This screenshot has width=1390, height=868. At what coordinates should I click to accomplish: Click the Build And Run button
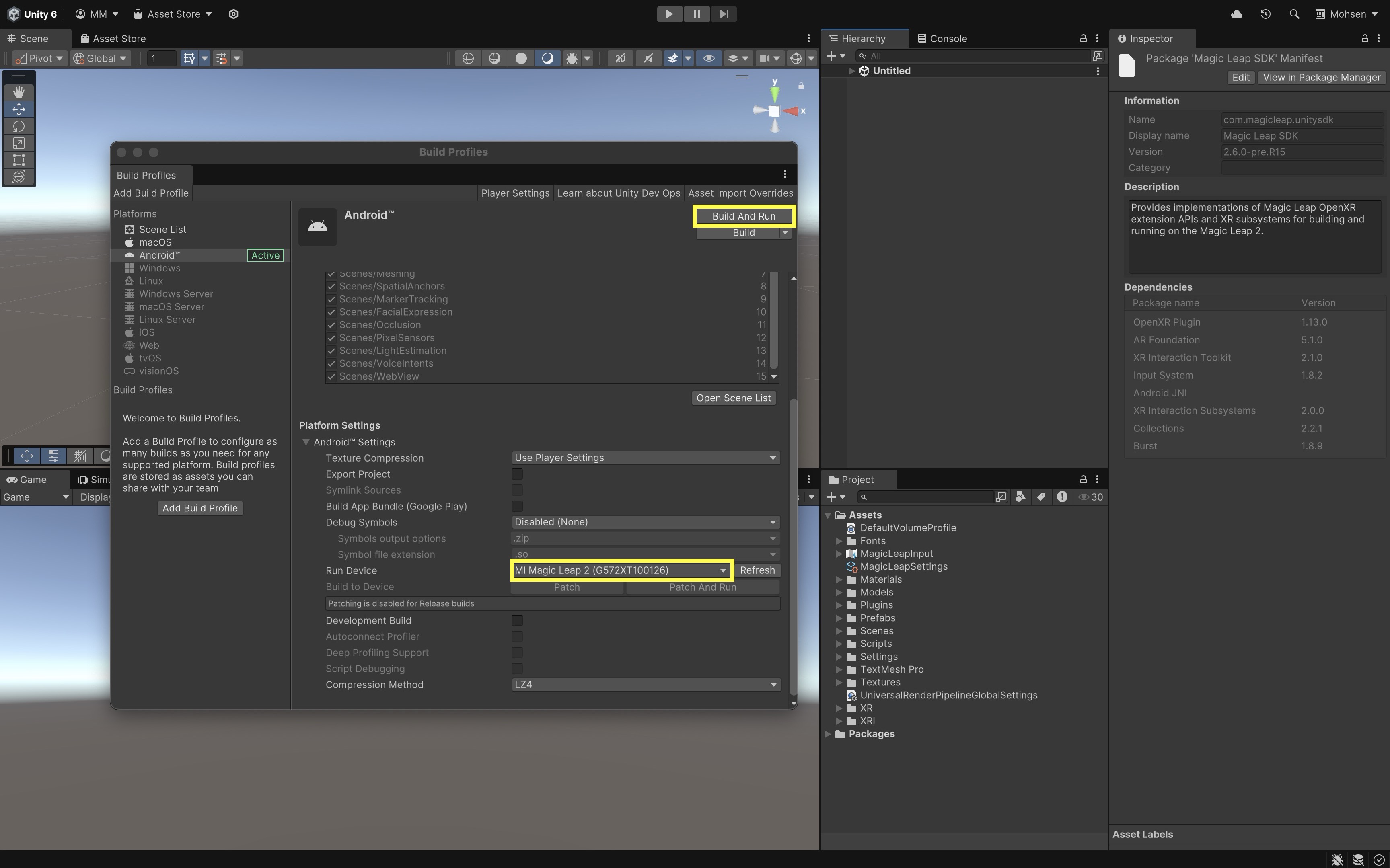point(744,216)
